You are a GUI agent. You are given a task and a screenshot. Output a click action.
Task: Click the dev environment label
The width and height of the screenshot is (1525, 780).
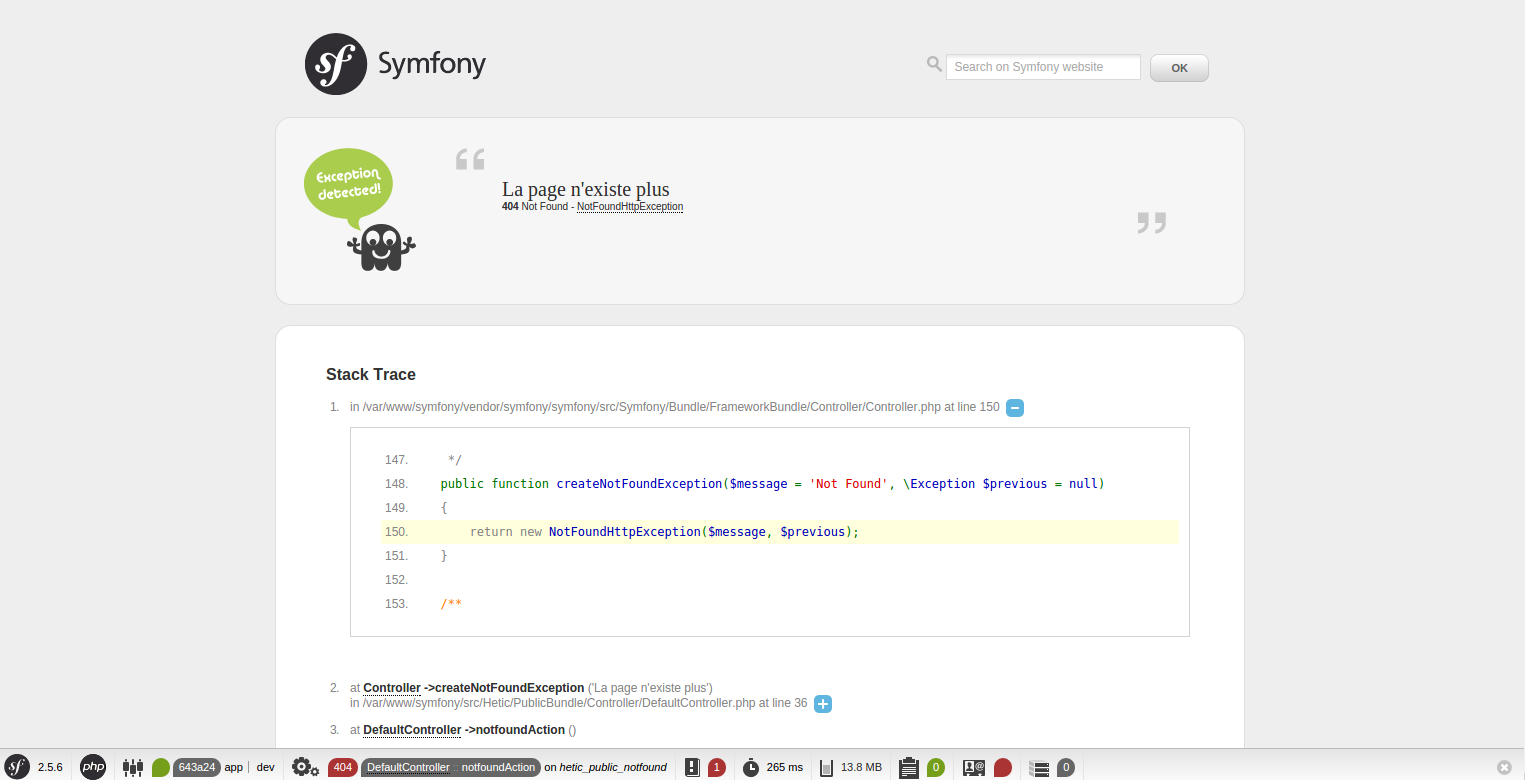265,768
